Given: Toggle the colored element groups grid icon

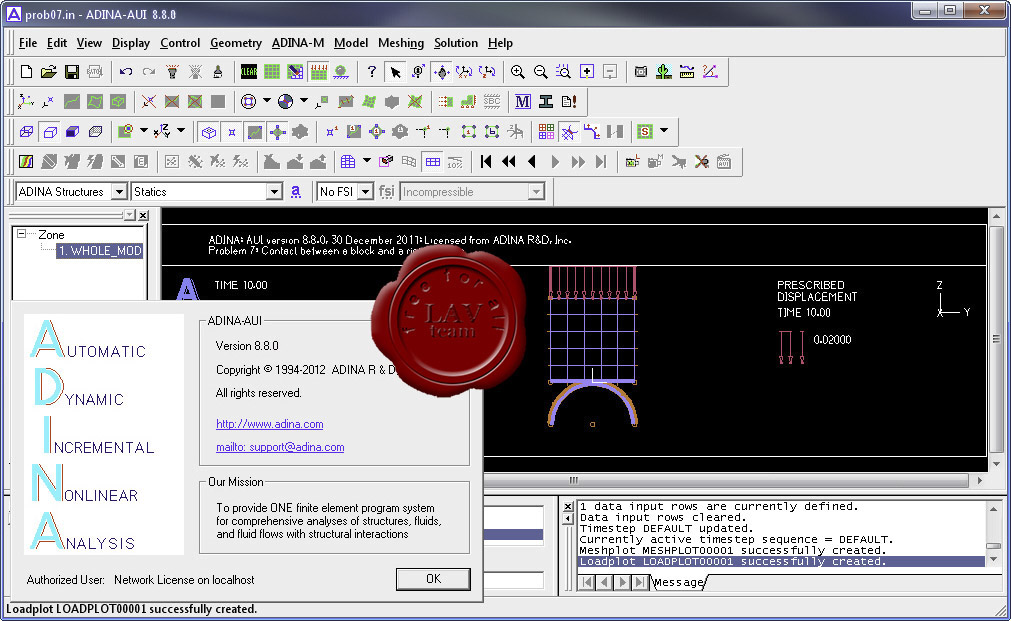Looking at the screenshot, I should [546, 132].
